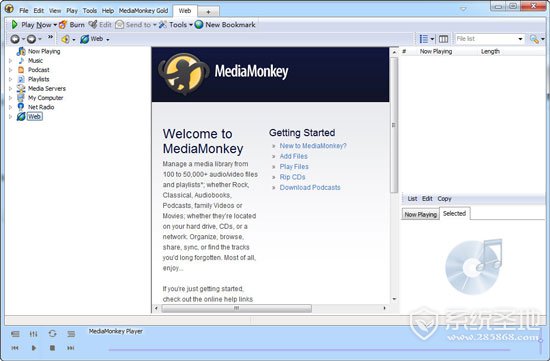Viewport: 550px width, 361px height.
Task: Switch to the Web tab
Action: point(185,11)
